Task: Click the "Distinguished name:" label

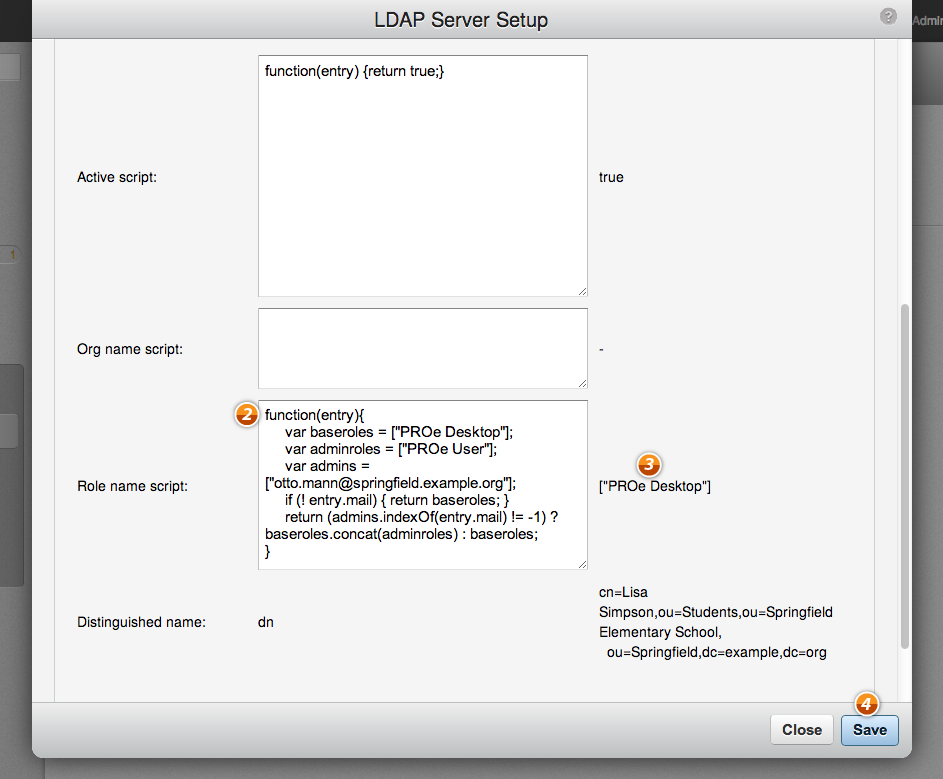Action: 141,622
